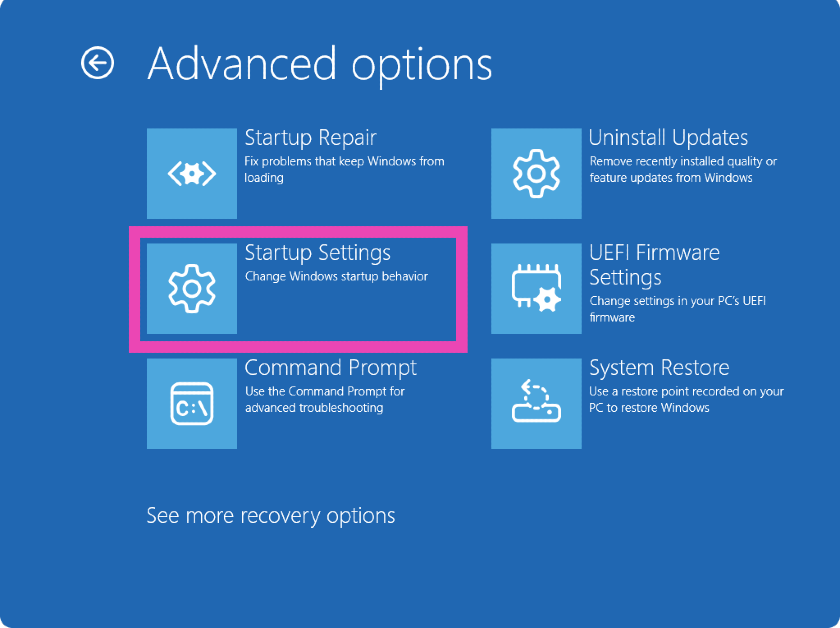Click the Startup Repair wrench-bracket icon
The image size is (840, 628).
coord(192,174)
